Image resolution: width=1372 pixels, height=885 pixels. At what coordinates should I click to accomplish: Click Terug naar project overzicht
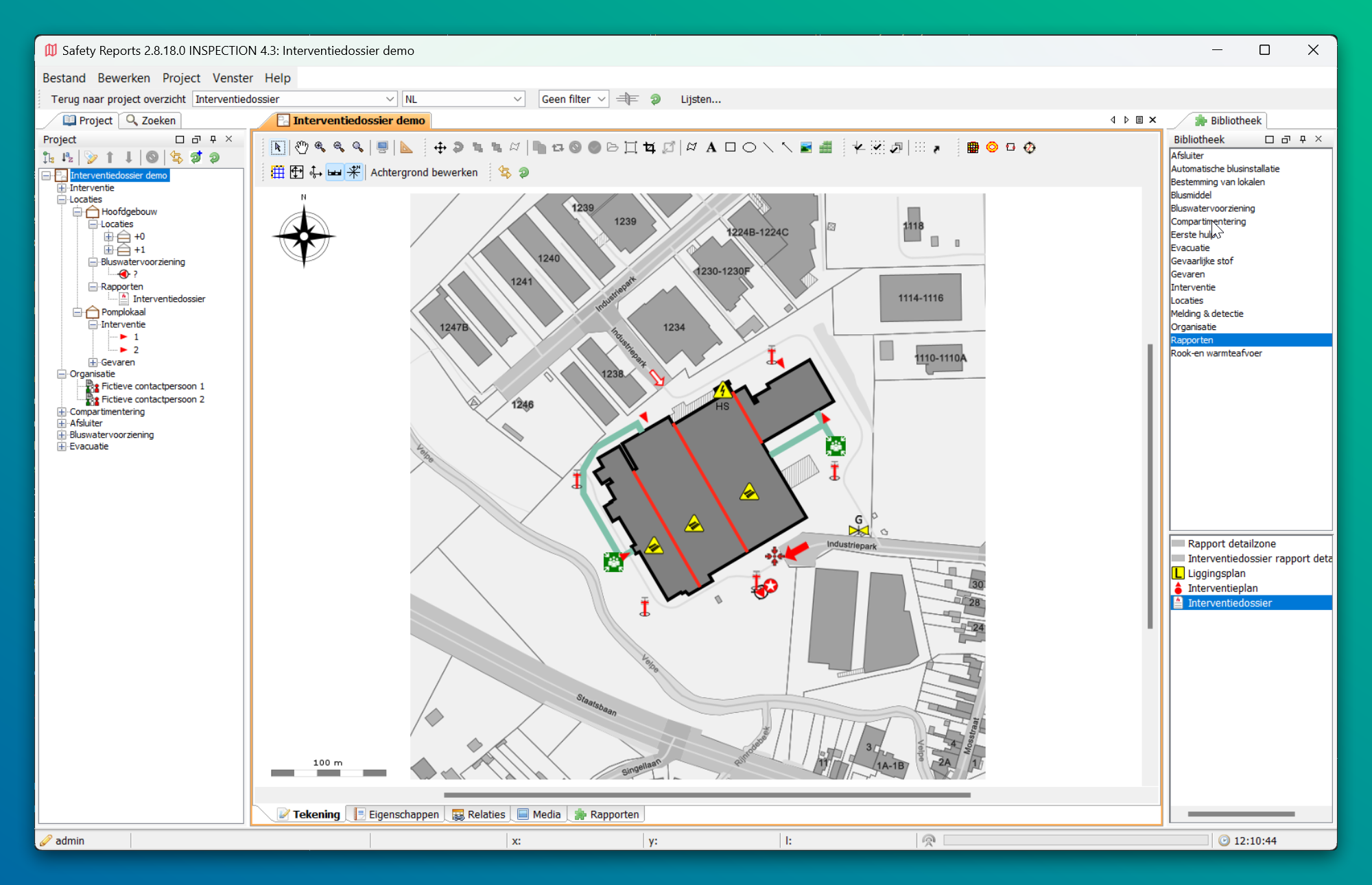coord(118,99)
